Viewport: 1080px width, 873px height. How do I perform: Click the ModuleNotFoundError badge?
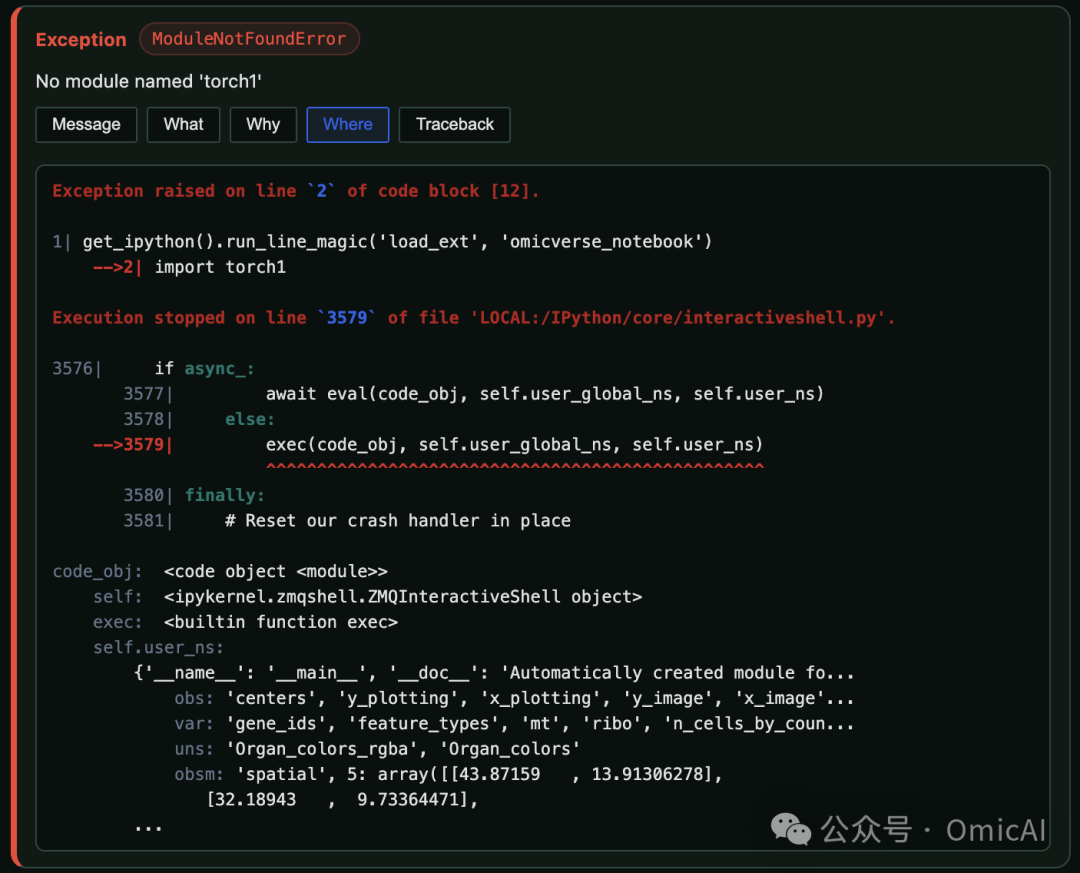[x=249, y=39]
